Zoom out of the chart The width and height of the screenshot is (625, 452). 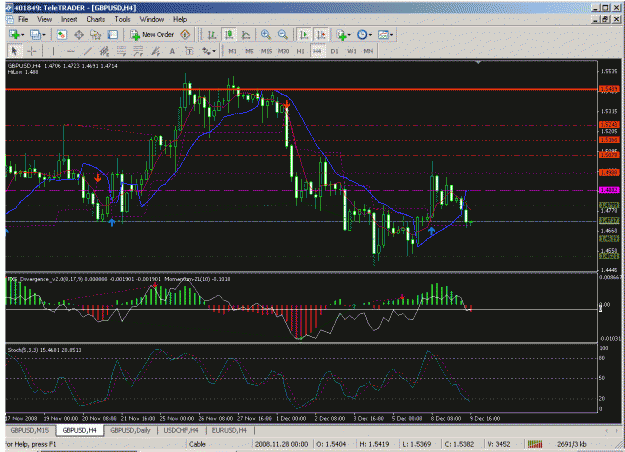(283, 35)
